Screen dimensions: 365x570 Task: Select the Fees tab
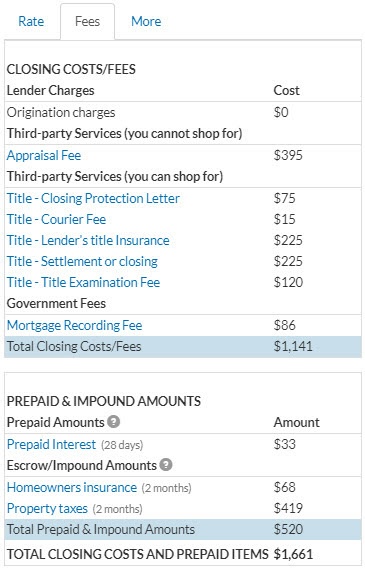[87, 21]
